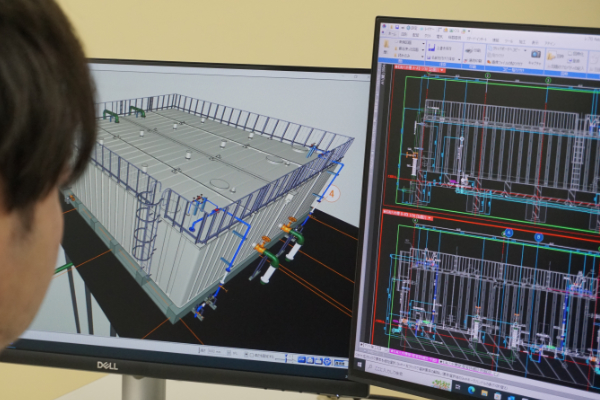Expand the second dropdown arrow in the file group
Screen dimensions: 600x400
point(423,50)
